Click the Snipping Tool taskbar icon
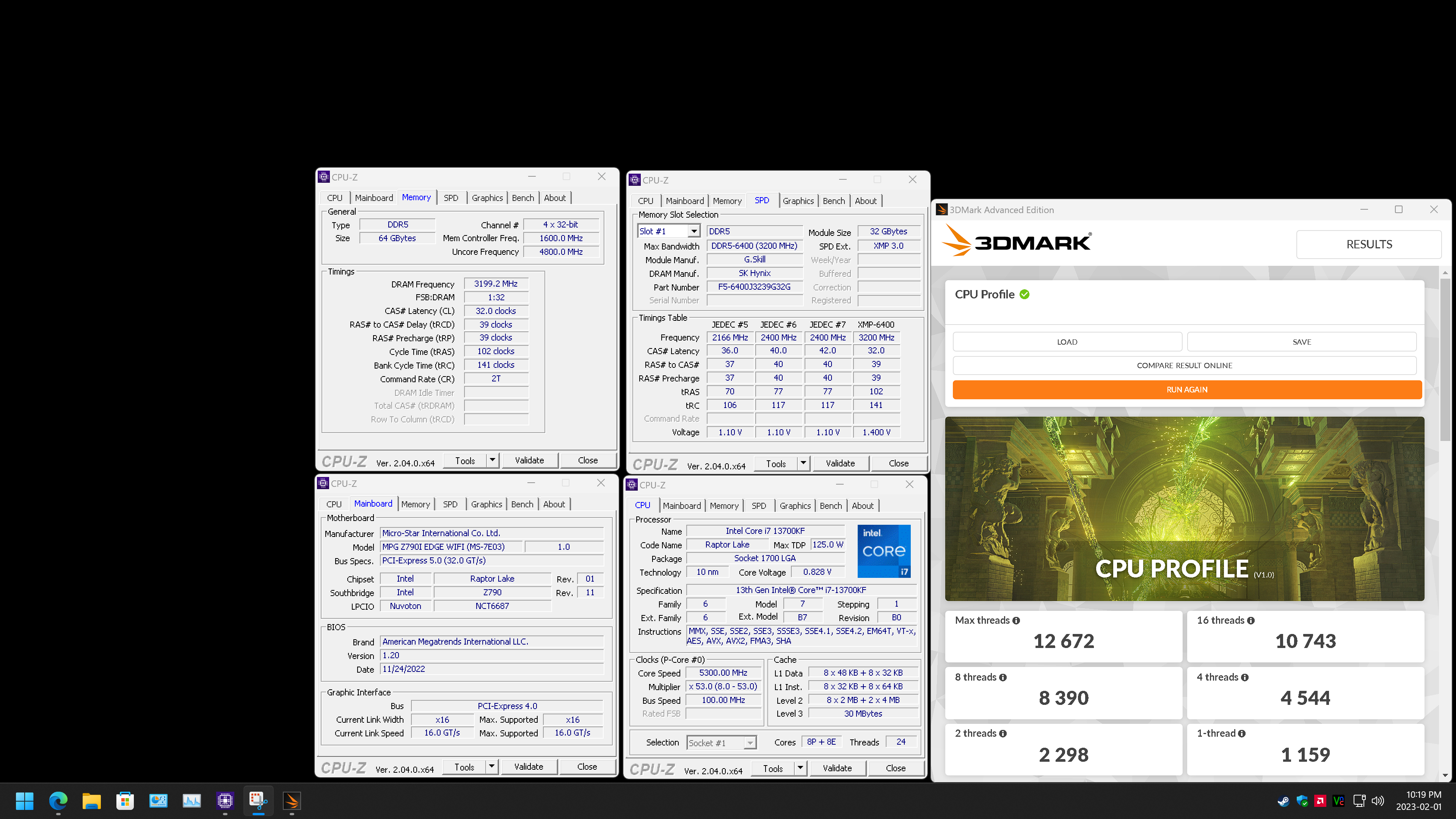1456x819 pixels. pyautogui.click(x=258, y=800)
